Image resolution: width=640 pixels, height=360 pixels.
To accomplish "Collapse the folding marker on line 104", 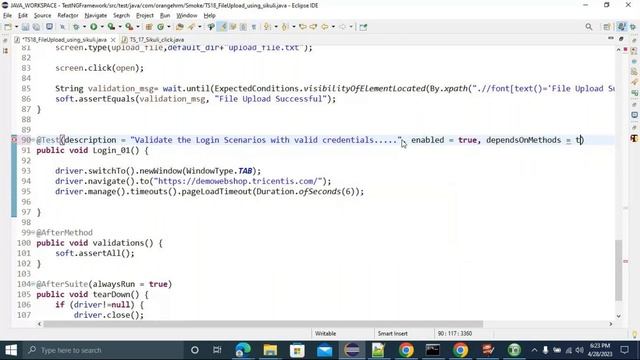I will point(33,284).
